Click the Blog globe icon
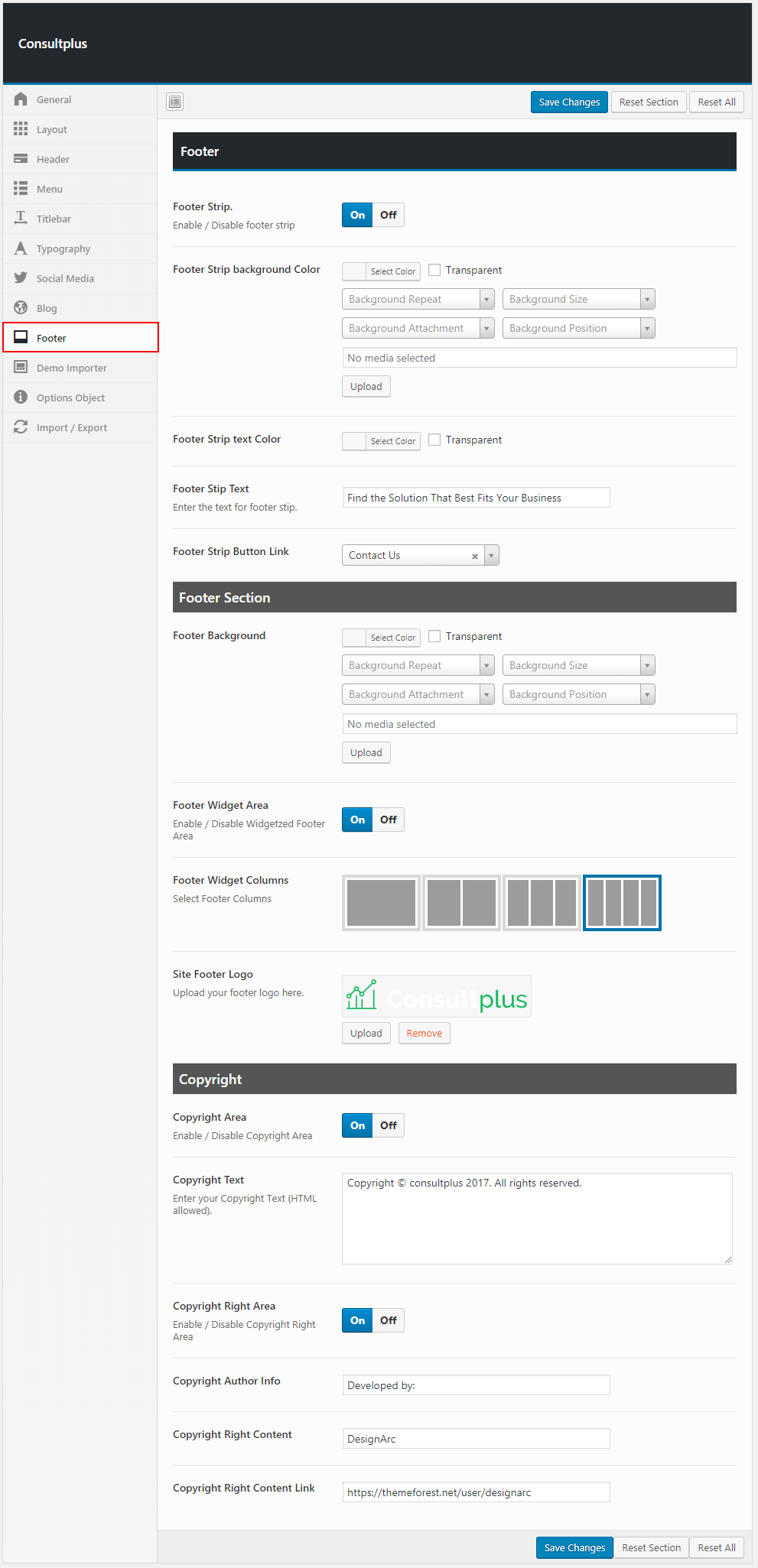758x1568 pixels. click(21, 308)
